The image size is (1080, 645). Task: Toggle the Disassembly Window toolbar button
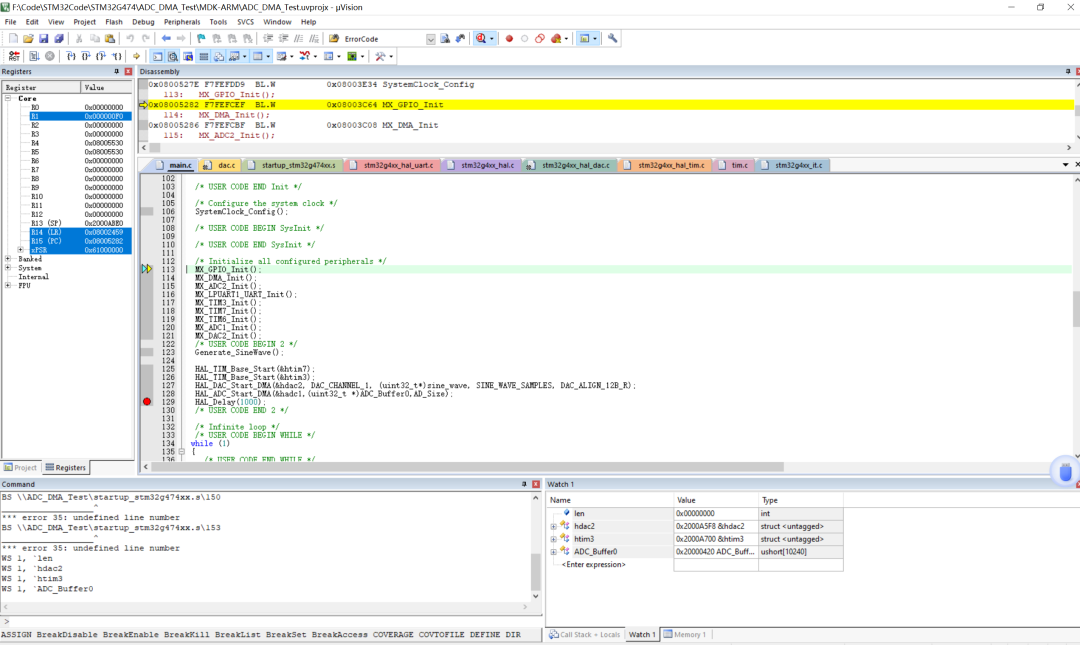point(173,56)
